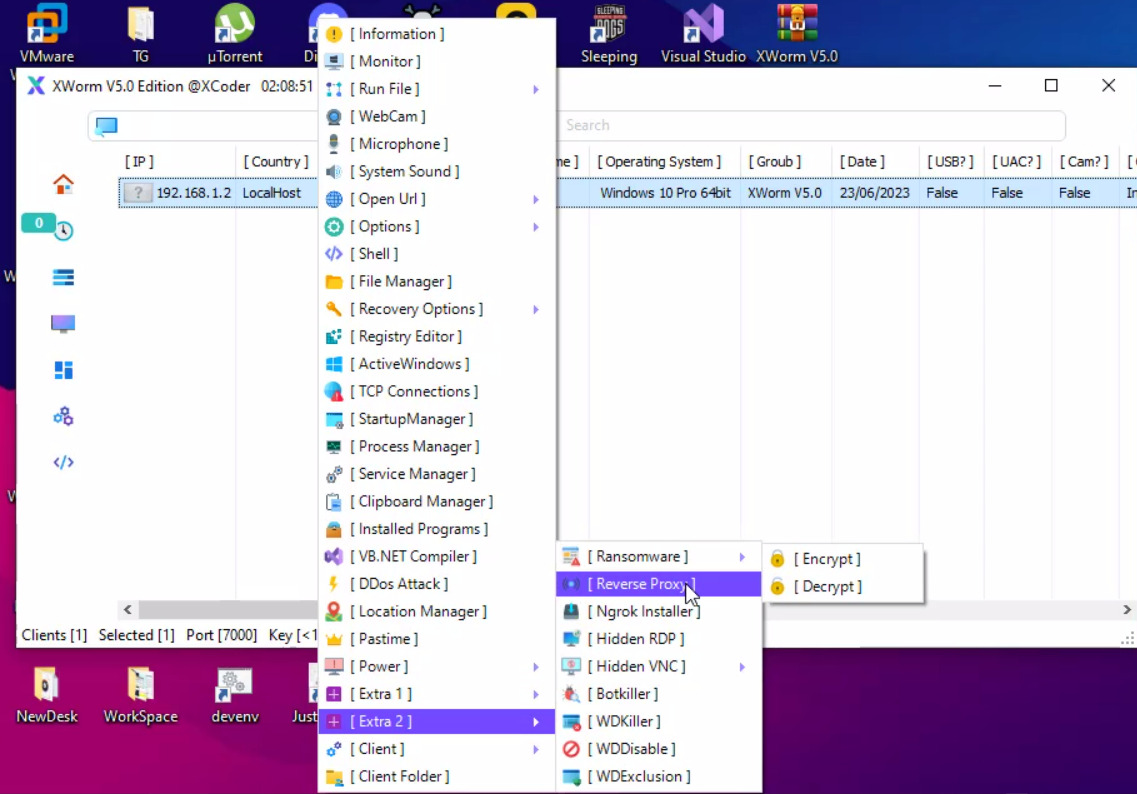Image resolution: width=1137 pixels, height=794 pixels.
Task: Click the [ Date ] column header
Action: [862, 162]
